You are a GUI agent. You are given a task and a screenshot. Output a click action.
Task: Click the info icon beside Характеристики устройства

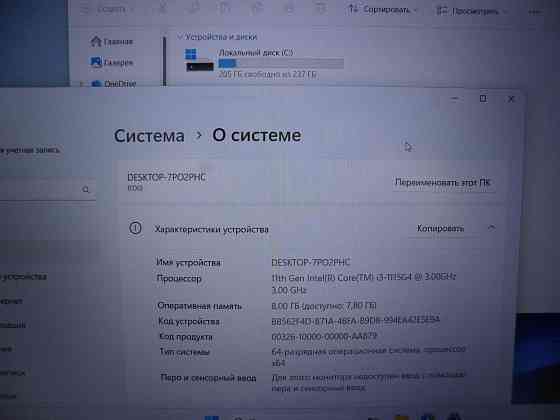tap(135, 228)
